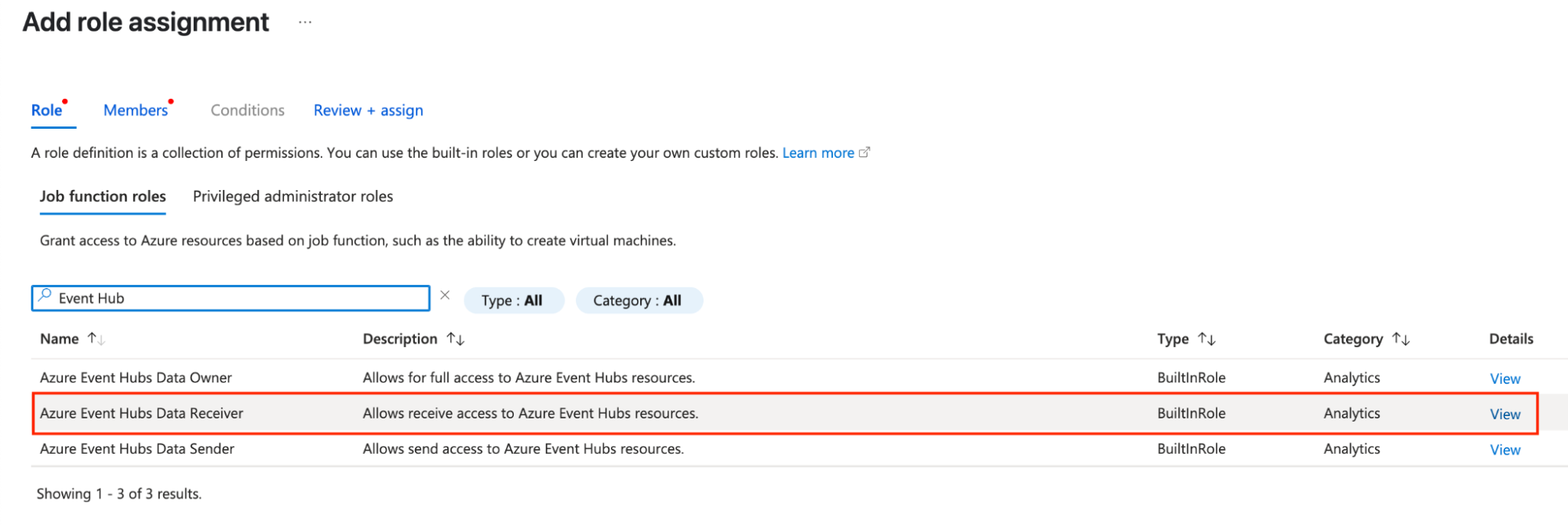Click the Type column header
The height and width of the screenshot is (526, 1568).
1173,339
